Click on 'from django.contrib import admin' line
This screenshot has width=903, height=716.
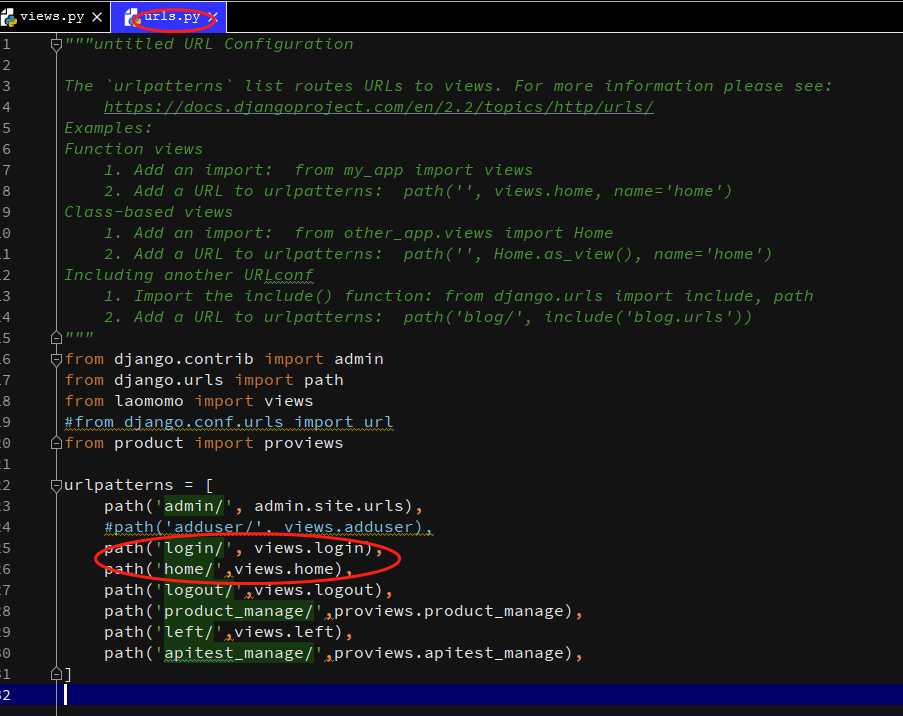224,359
